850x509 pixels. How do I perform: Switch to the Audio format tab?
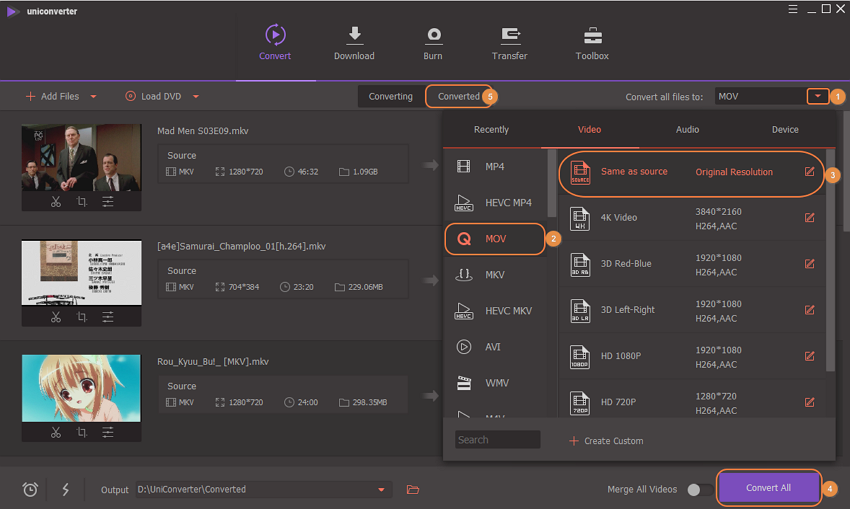coord(687,130)
